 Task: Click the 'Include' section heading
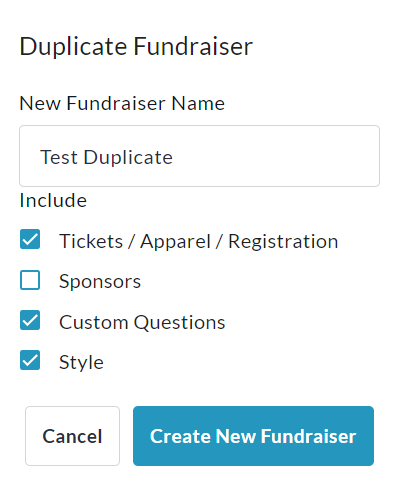[53, 200]
